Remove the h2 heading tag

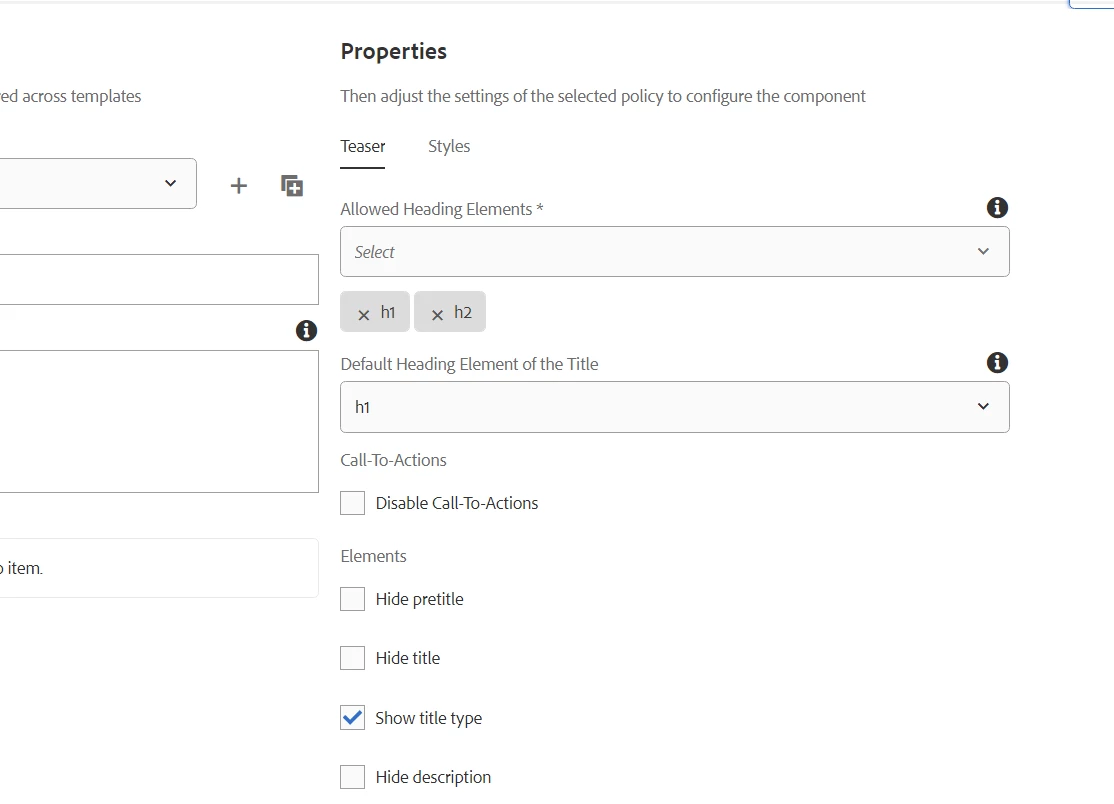(x=437, y=314)
